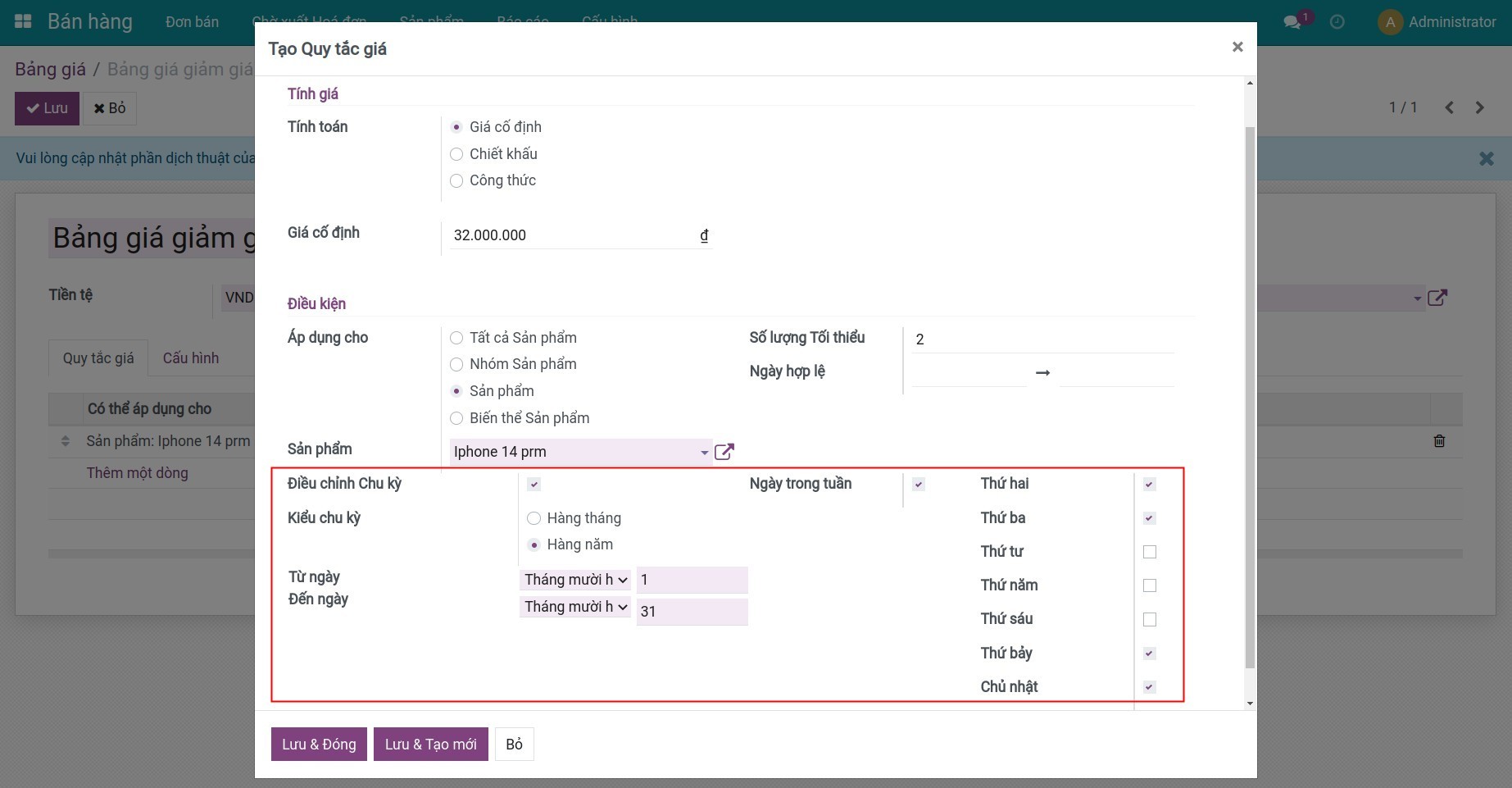Check the Thứ tư checkbox
This screenshot has width=1512, height=788.
pyautogui.click(x=1149, y=552)
